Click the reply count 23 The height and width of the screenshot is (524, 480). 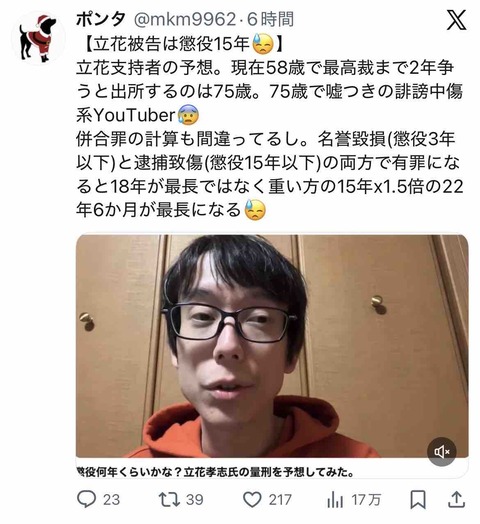[111, 500]
